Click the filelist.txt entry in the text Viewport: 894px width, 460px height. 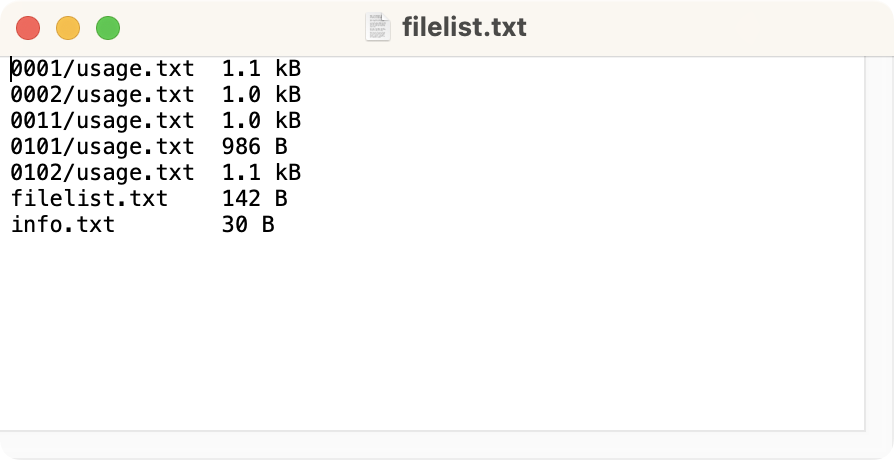[89, 199]
